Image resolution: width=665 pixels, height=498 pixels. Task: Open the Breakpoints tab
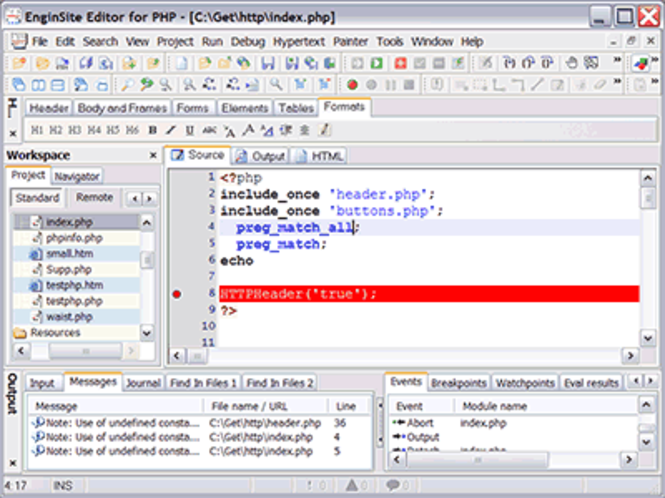458,383
